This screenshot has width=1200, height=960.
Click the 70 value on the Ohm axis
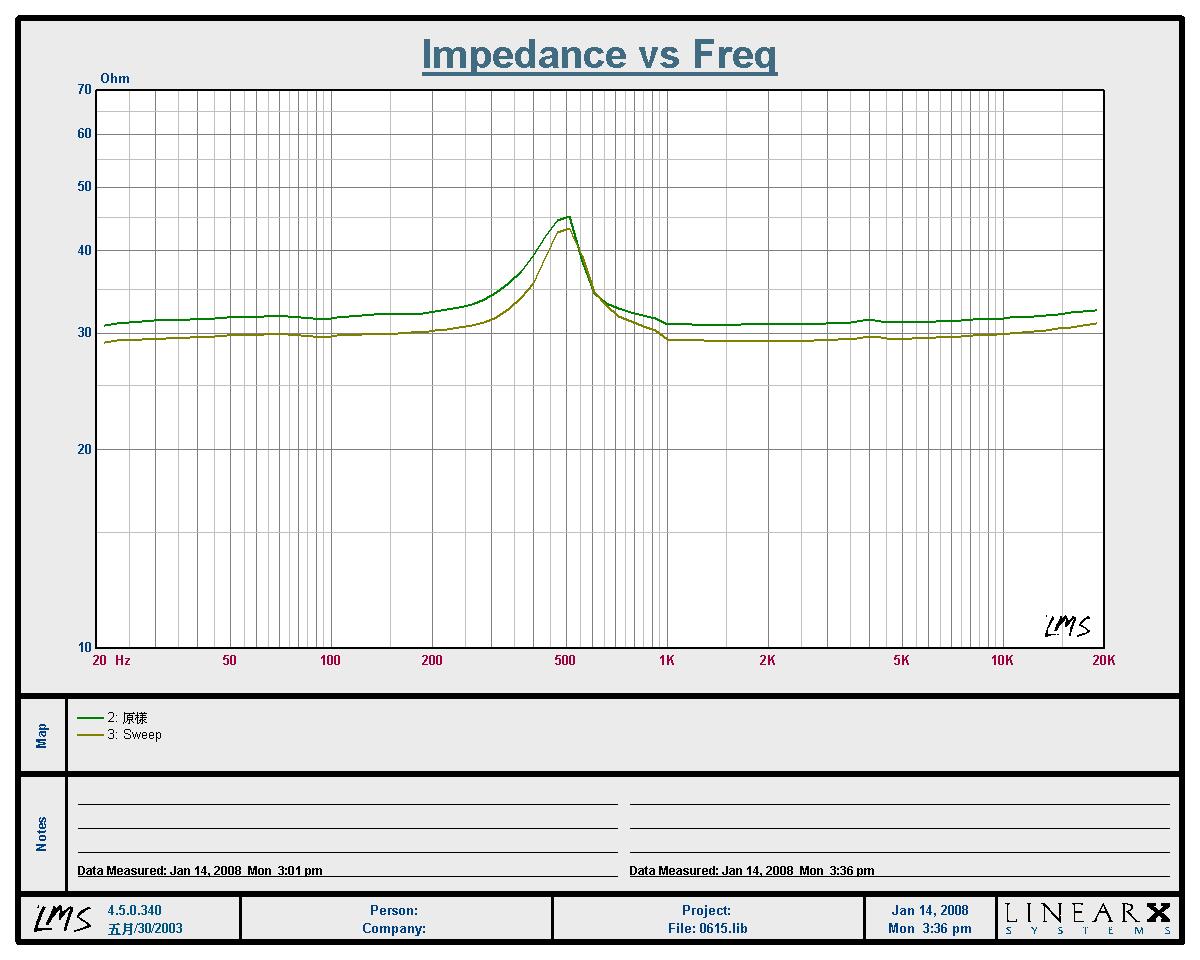(x=83, y=90)
